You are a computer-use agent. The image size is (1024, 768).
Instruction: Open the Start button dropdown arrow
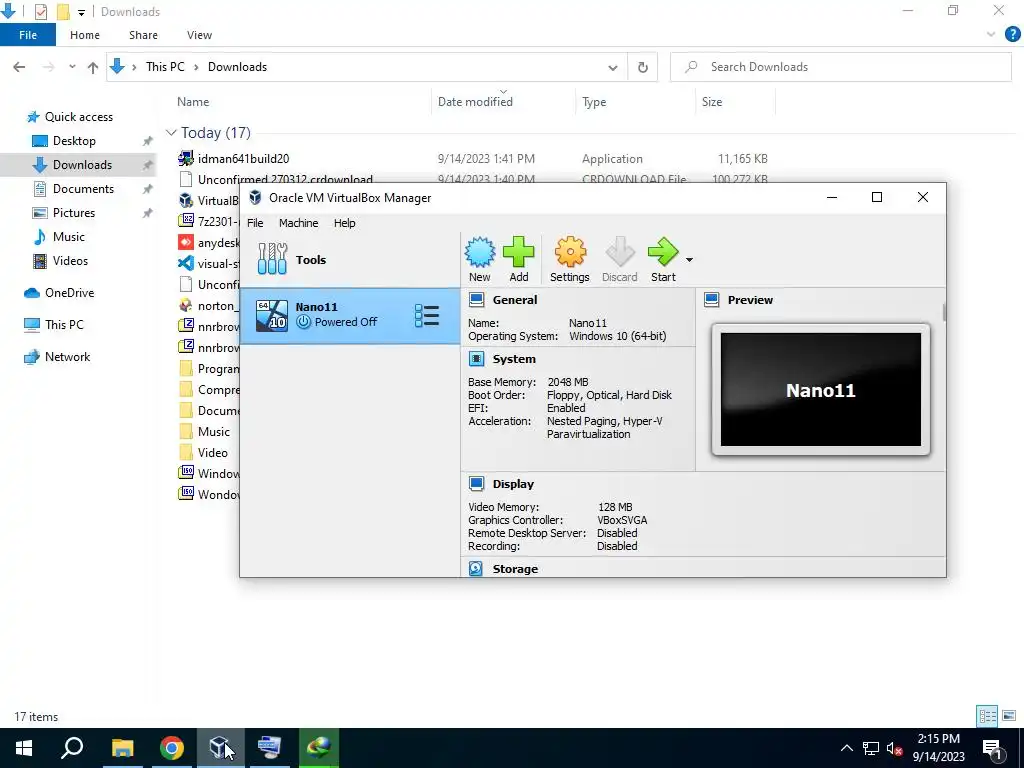[x=689, y=260]
